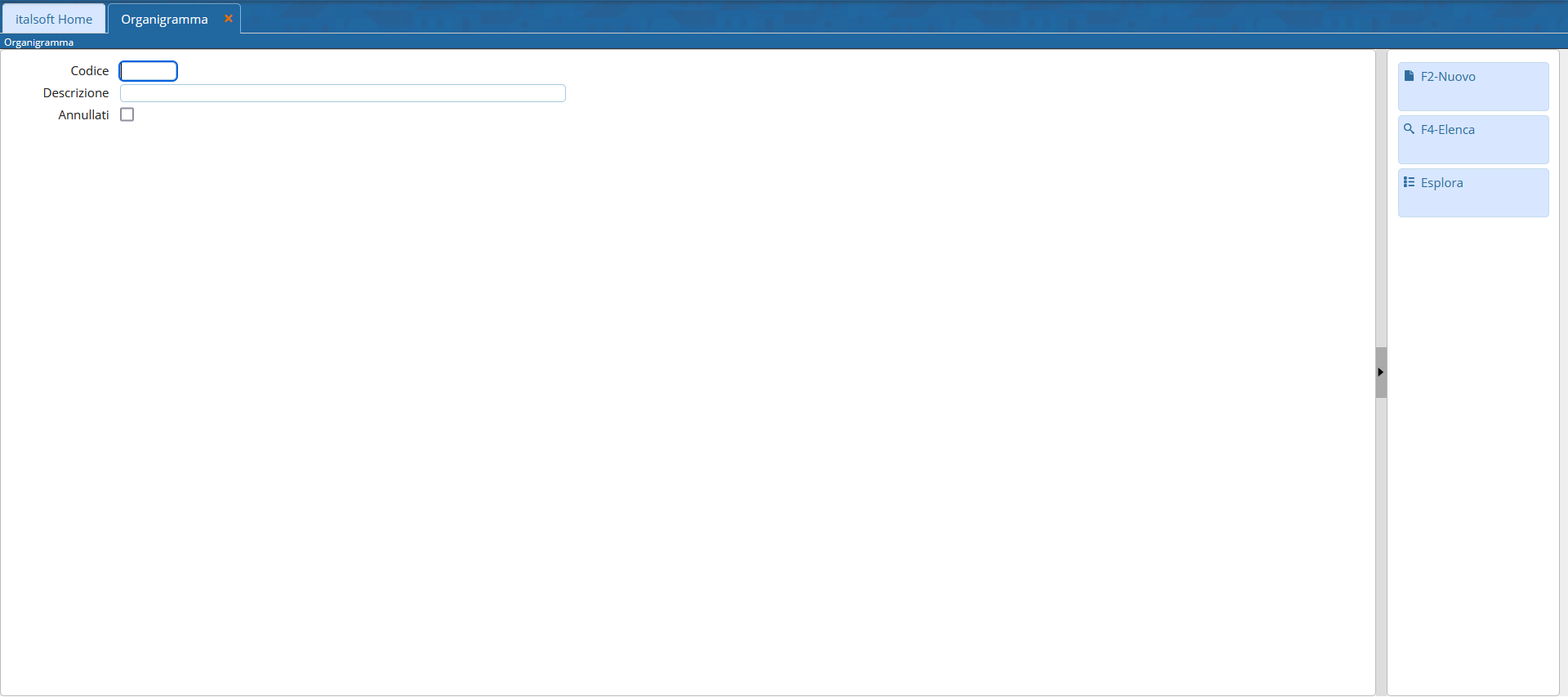Image resolution: width=1568 pixels, height=697 pixels.
Task: Click the Codice field label
Action: (x=90, y=71)
